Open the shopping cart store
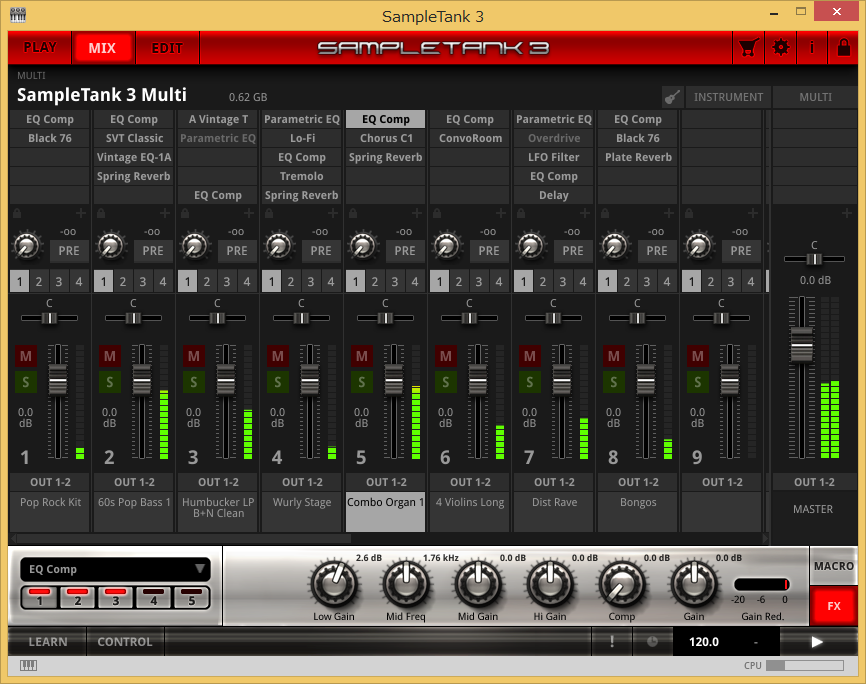The height and width of the screenshot is (684, 866). 748,48
